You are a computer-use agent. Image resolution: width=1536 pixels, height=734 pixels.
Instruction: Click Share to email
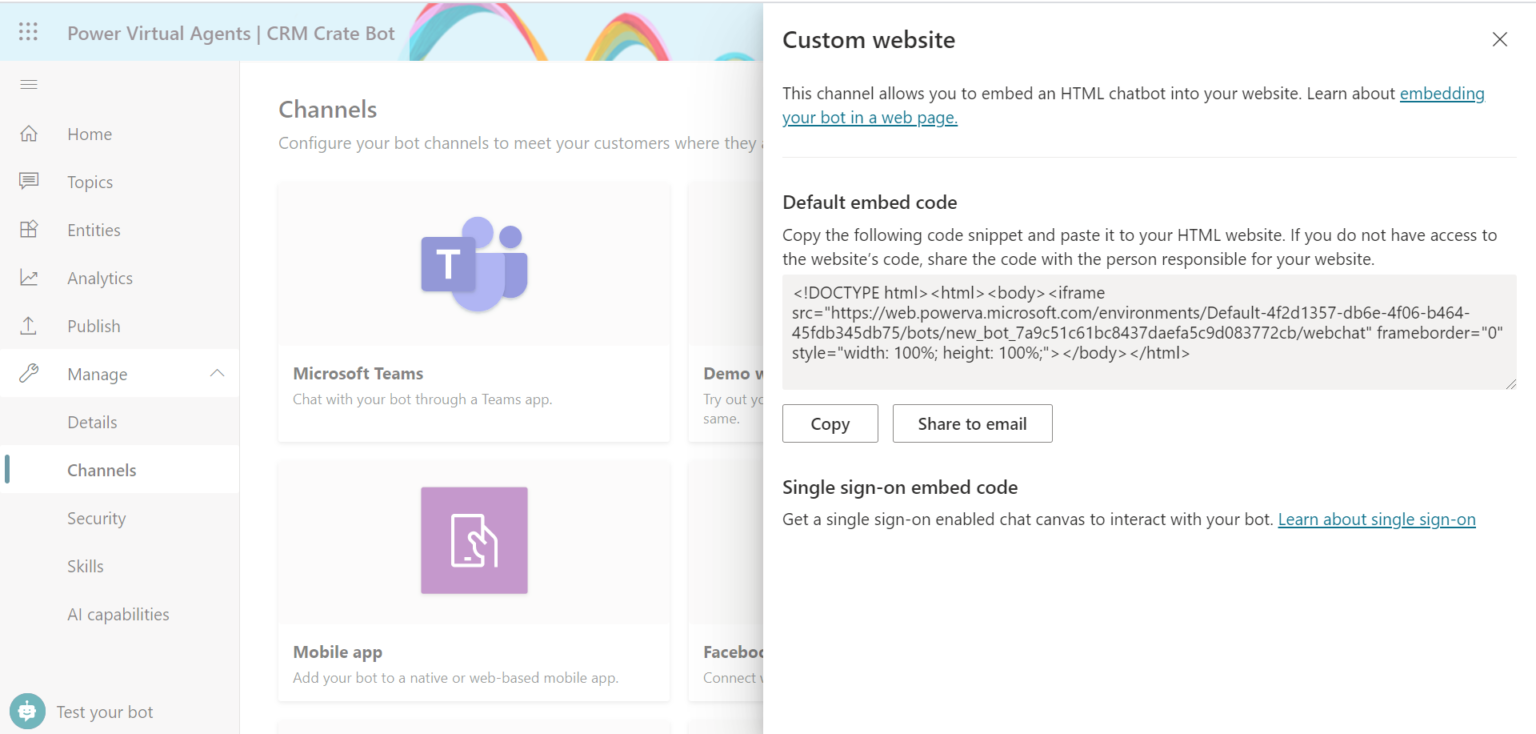pos(972,423)
